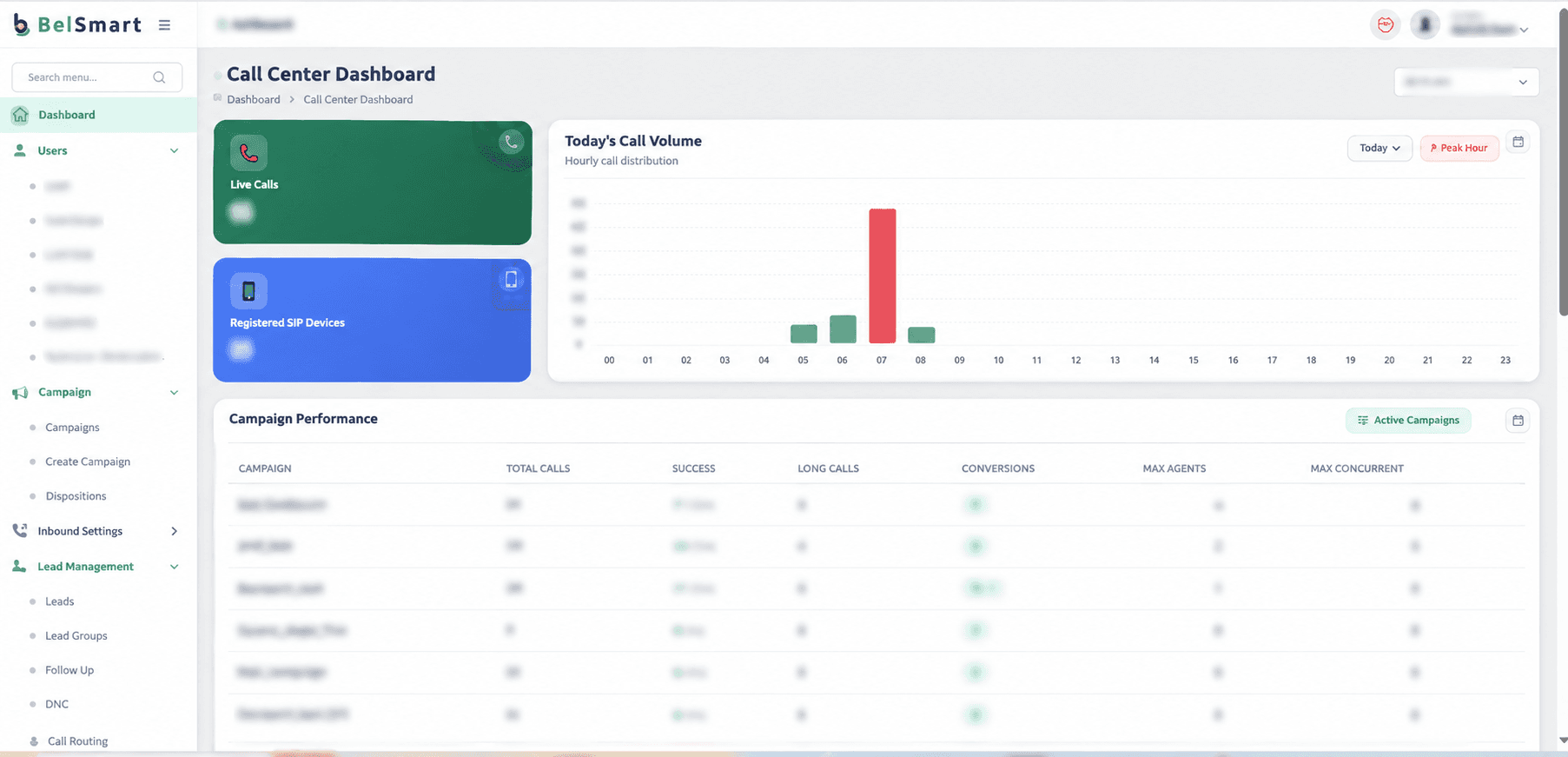Click the red peak bar at hour 07
The height and width of the screenshot is (757, 1568).
(x=882, y=276)
